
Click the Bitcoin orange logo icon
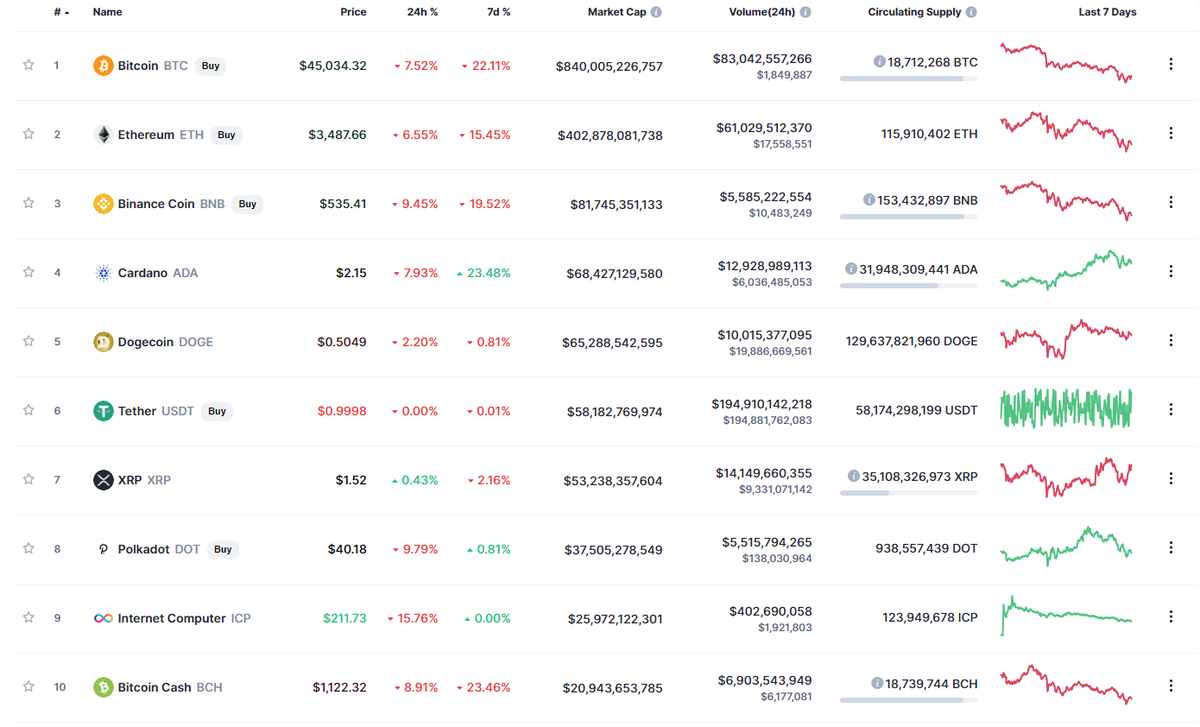tap(103, 66)
